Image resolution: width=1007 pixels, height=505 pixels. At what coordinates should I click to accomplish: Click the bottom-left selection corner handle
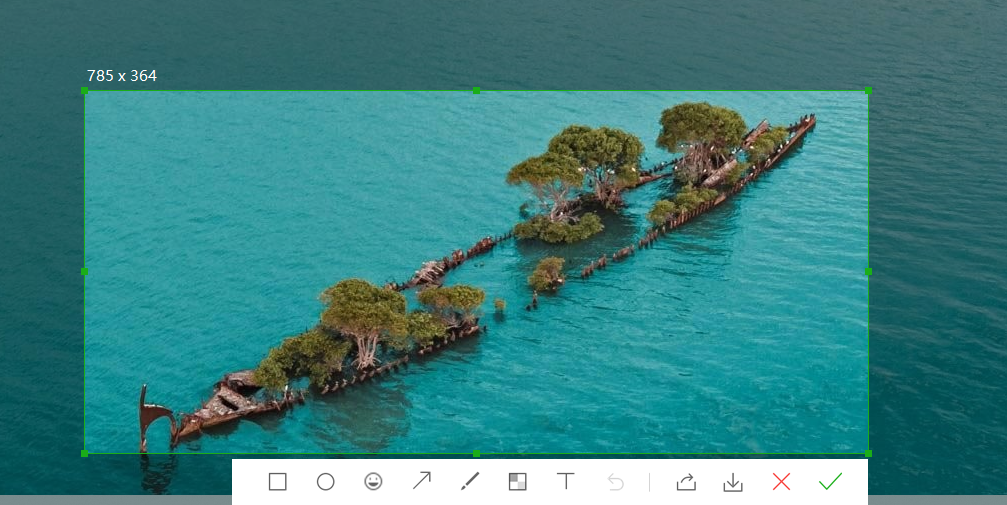(x=85, y=454)
